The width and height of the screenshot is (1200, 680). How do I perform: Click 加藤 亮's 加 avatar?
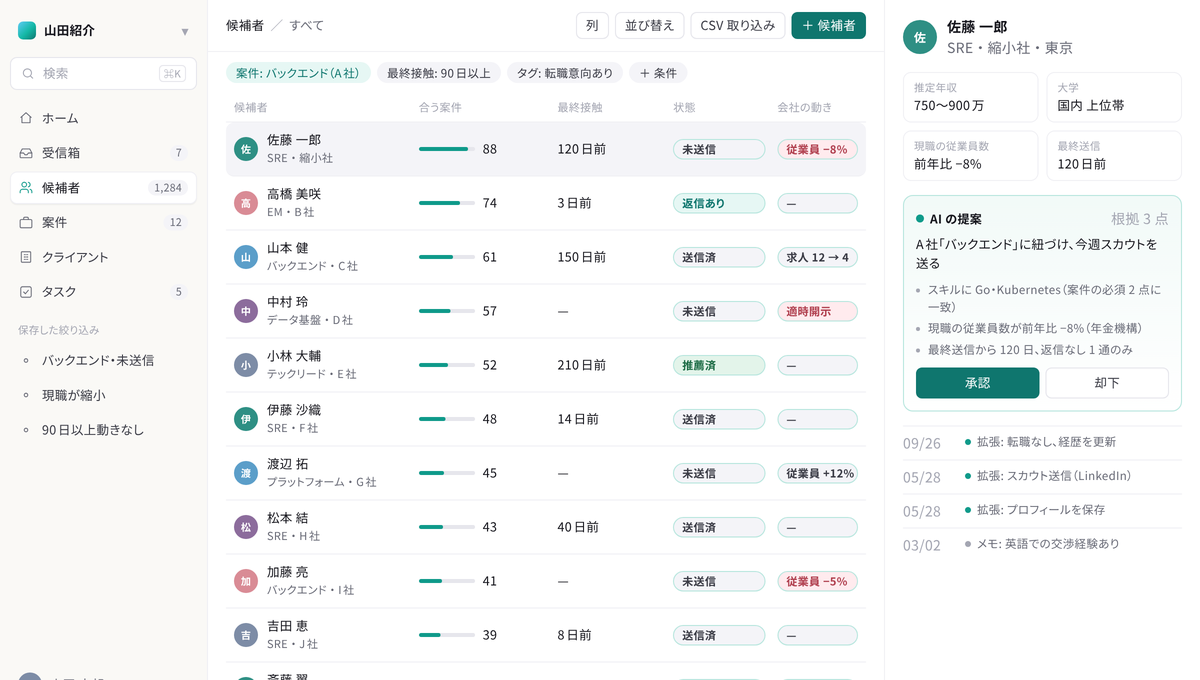click(x=246, y=581)
